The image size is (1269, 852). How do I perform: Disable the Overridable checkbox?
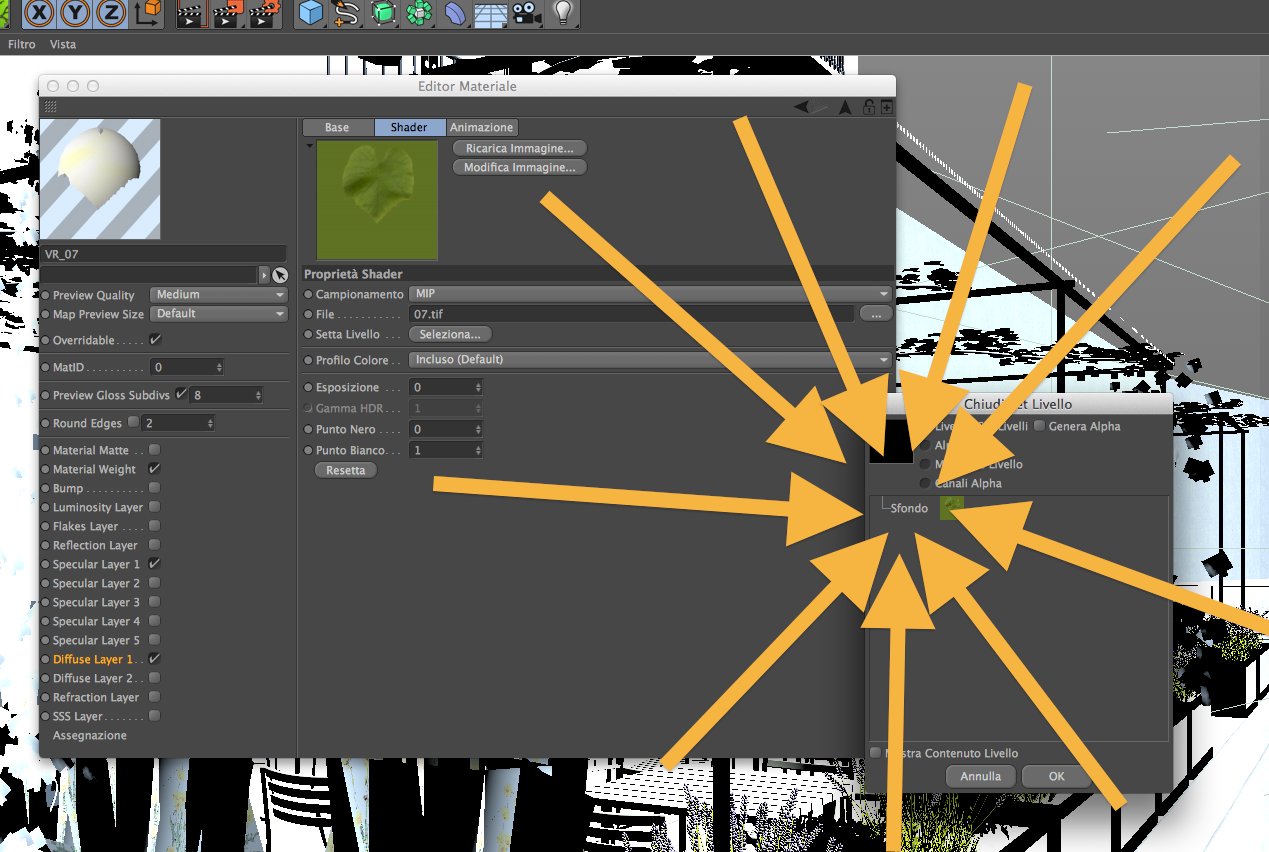coord(155,340)
